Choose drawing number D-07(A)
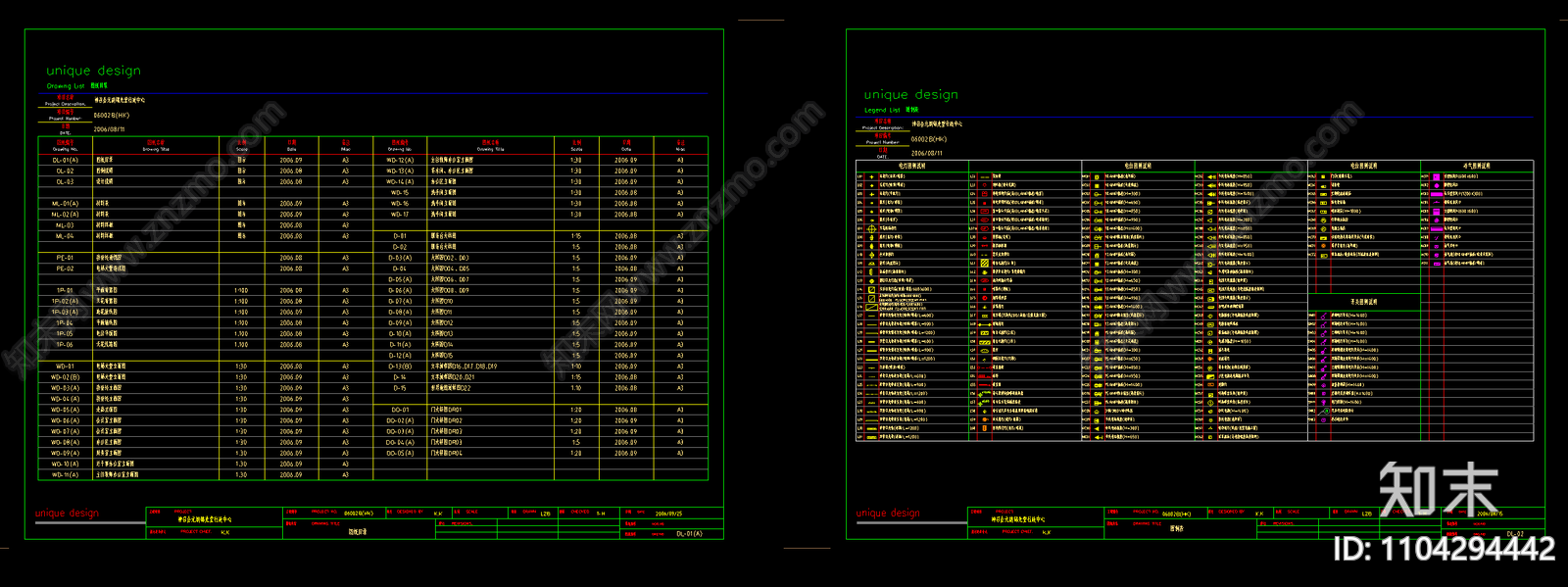Image resolution: width=1568 pixels, height=587 pixels. [x=400, y=302]
